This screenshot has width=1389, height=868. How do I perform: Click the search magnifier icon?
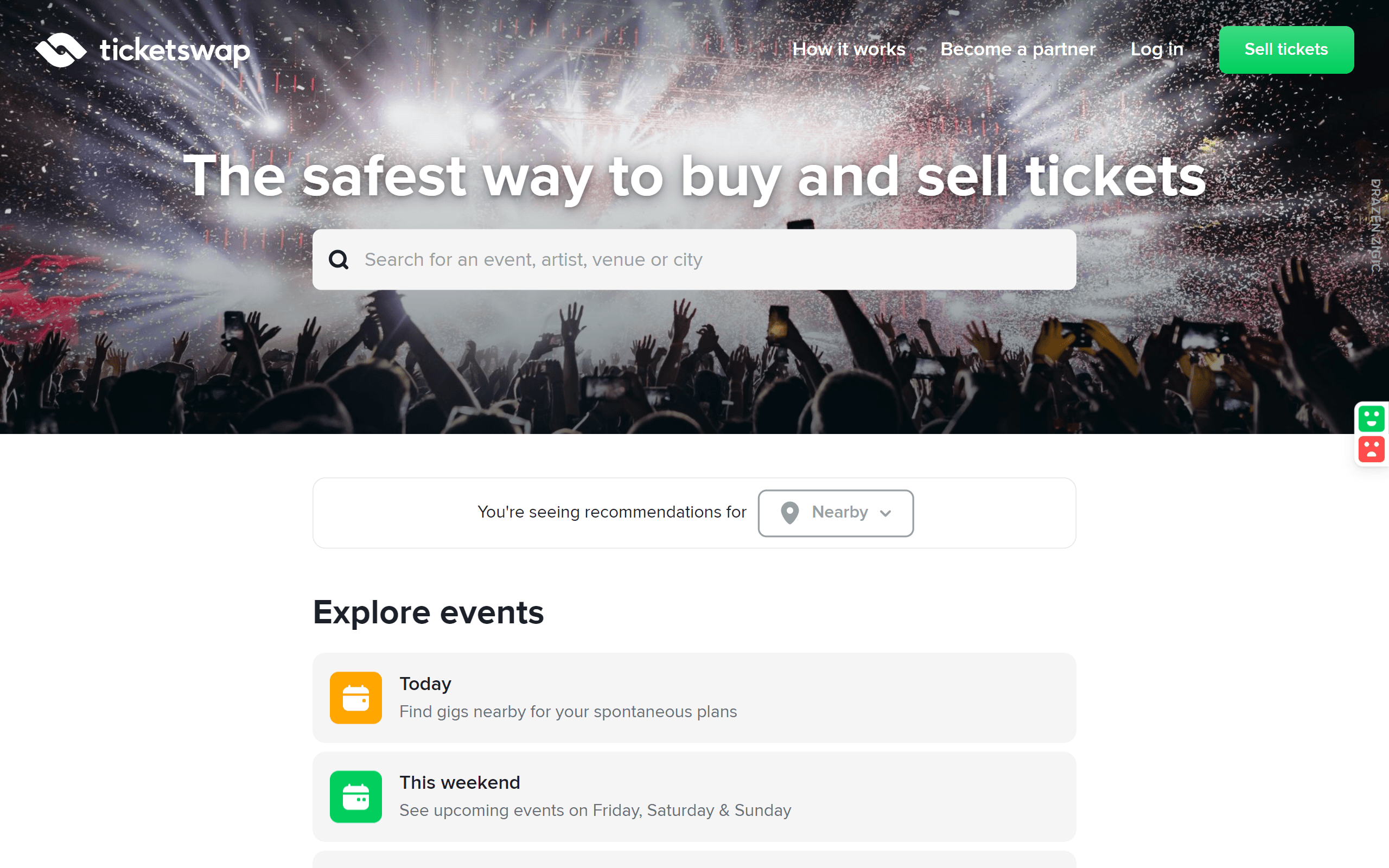pos(339,260)
